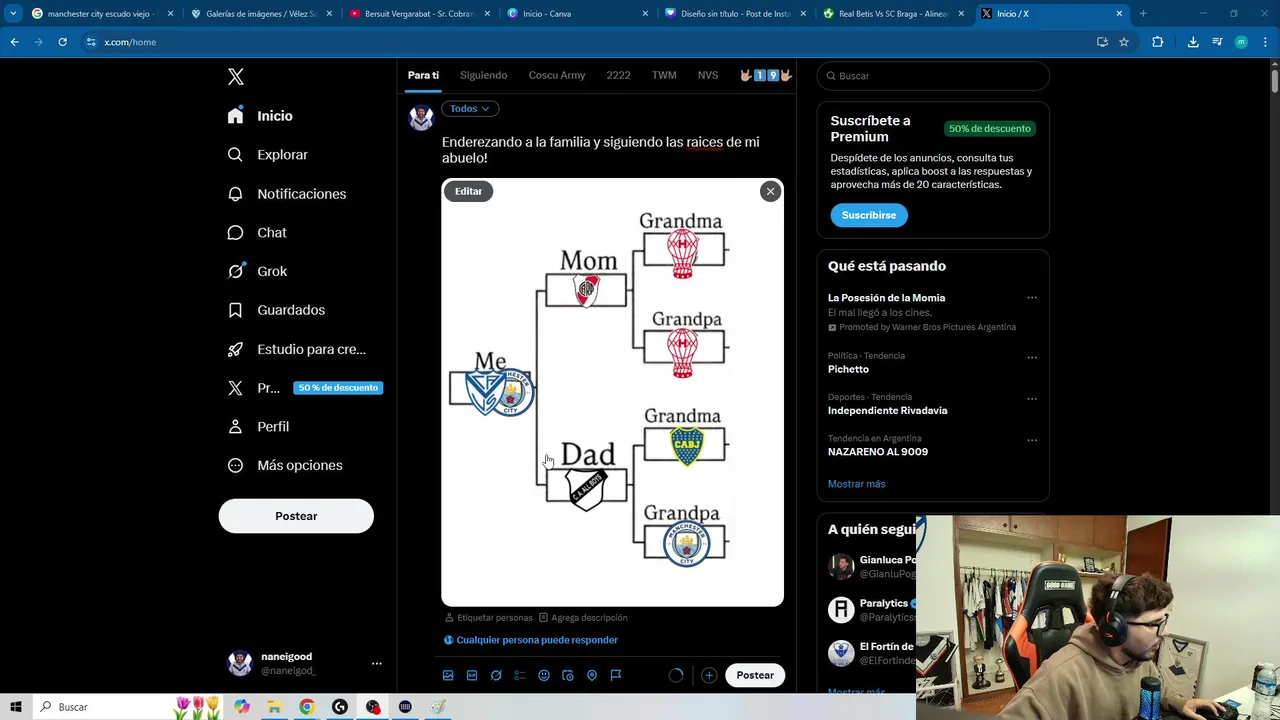Viewport: 1280px width, 720px height.
Task: Click the flag icon in composer toolbar
Action: coord(616,675)
